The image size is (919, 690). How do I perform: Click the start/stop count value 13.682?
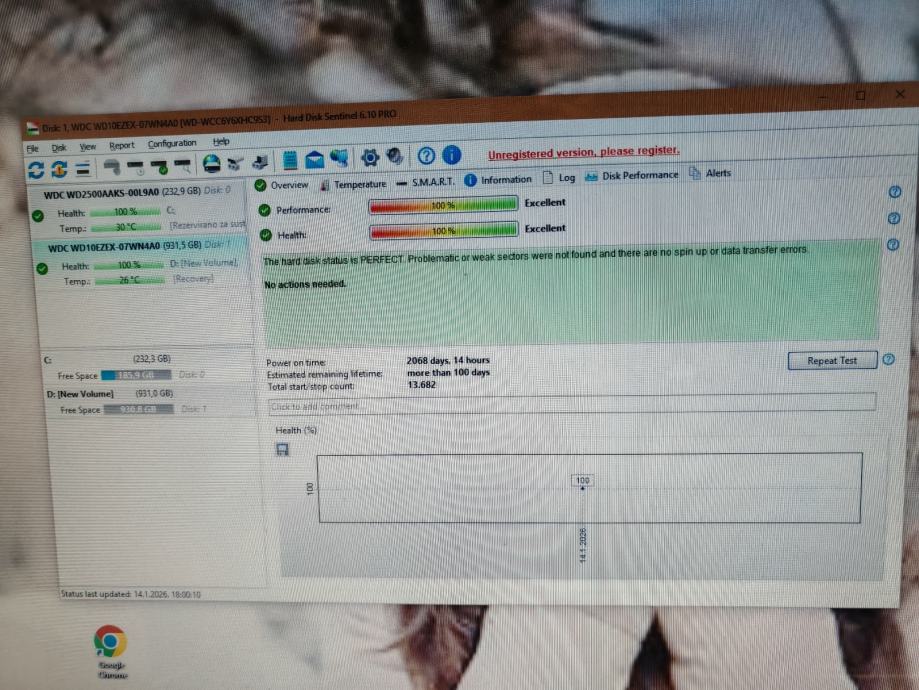click(x=421, y=385)
